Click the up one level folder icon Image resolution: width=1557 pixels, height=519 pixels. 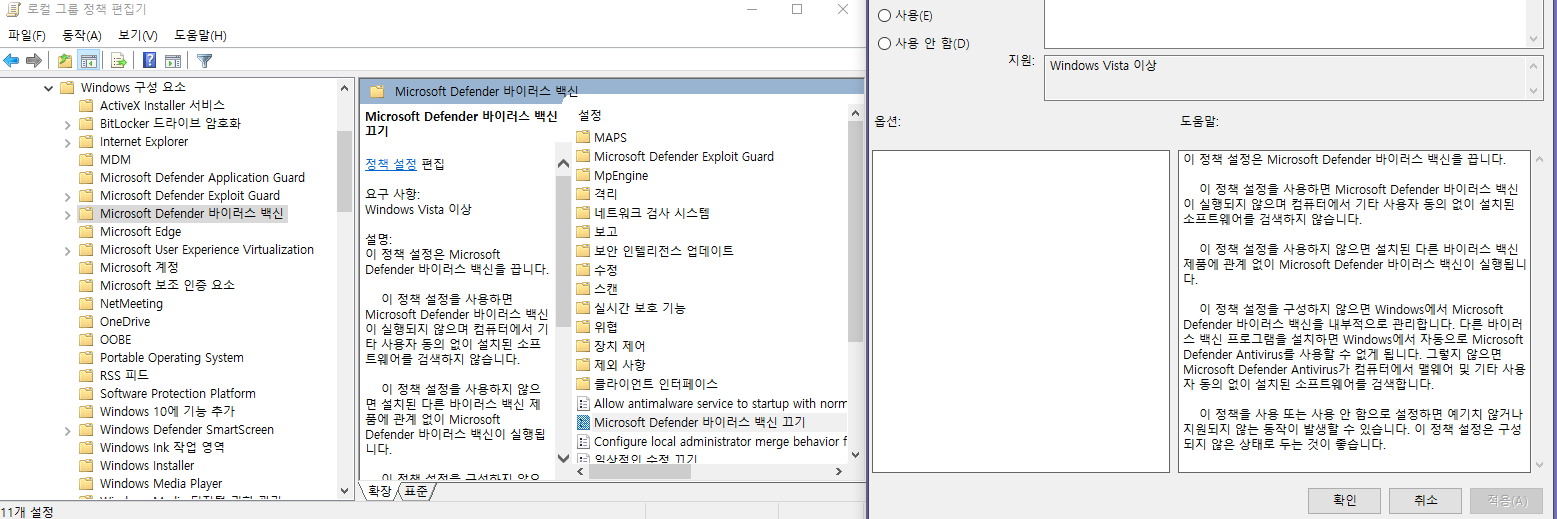tap(65, 60)
